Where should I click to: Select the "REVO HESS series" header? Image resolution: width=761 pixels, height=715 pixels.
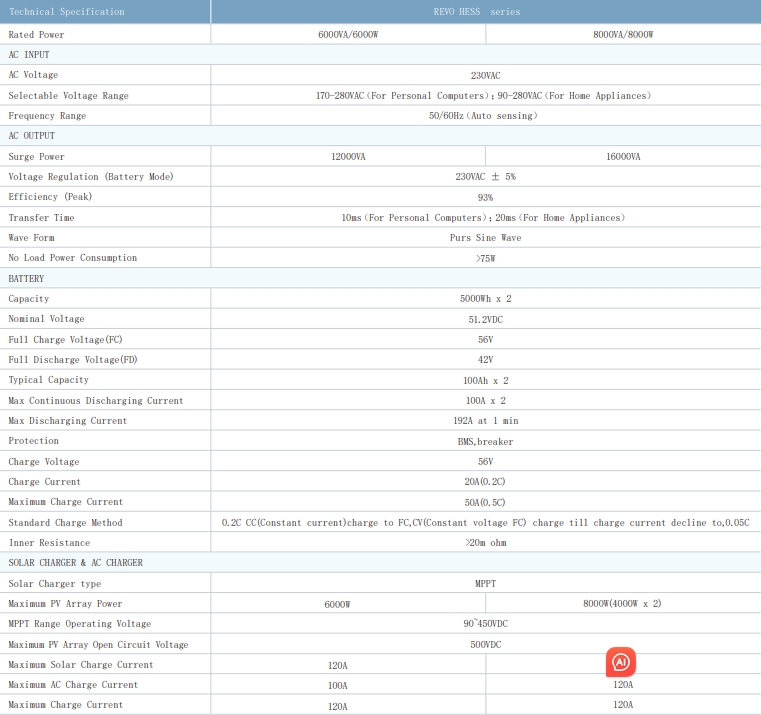pyautogui.click(x=485, y=12)
